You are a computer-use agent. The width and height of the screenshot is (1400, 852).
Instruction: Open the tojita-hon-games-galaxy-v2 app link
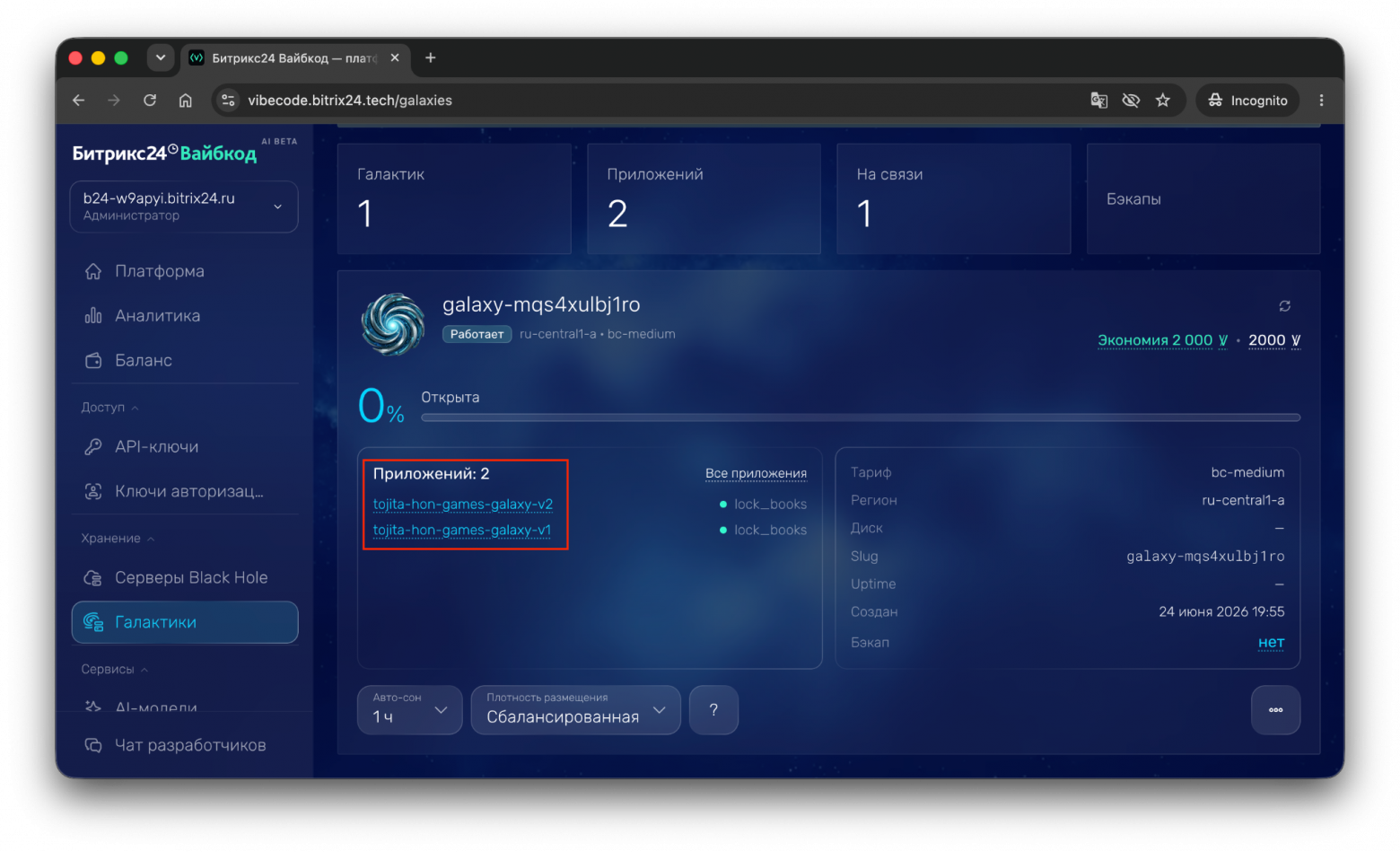463,505
